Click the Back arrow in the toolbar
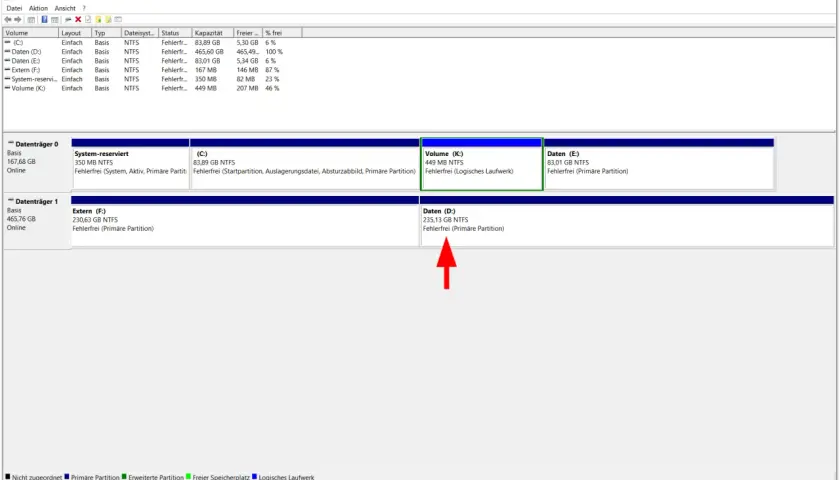Image resolution: width=840 pixels, height=480 pixels. [8, 19]
